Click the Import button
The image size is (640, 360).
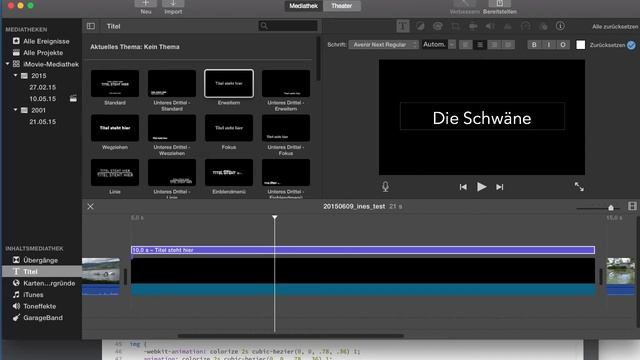click(x=173, y=3)
